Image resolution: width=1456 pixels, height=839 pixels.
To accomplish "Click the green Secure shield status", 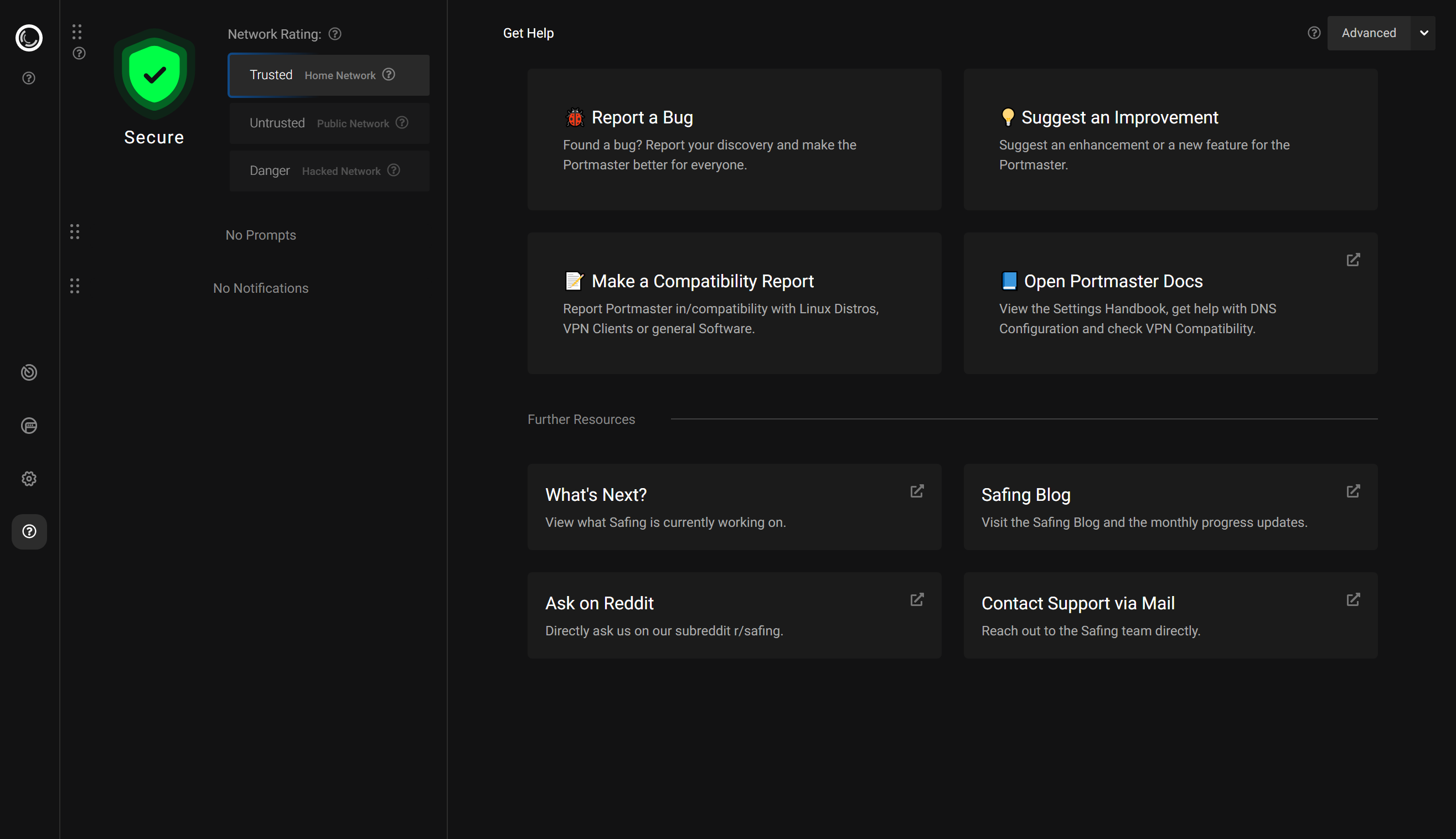I will [x=154, y=75].
